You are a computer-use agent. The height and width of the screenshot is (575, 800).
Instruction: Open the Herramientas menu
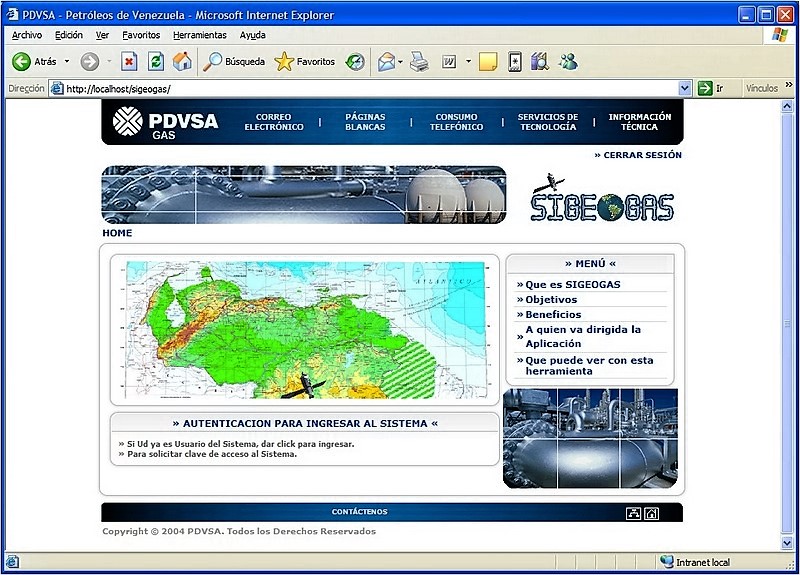[199, 35]
